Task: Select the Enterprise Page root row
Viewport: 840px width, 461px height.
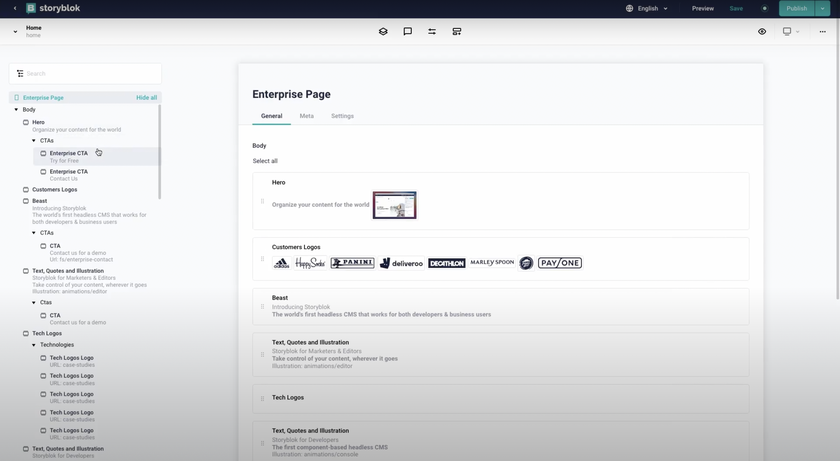Action: (85, 97)
